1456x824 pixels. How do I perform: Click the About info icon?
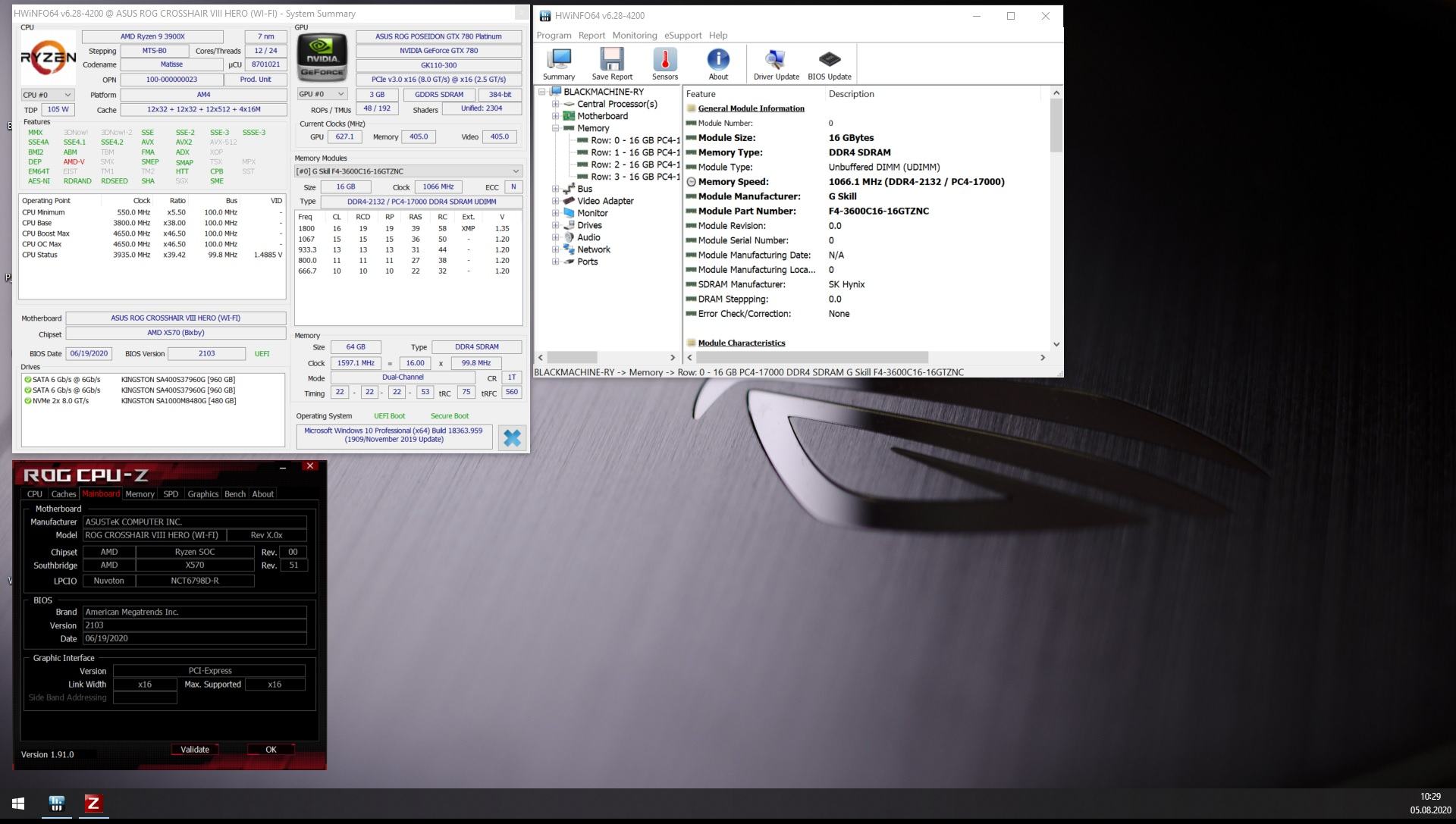tap(718, 64)
